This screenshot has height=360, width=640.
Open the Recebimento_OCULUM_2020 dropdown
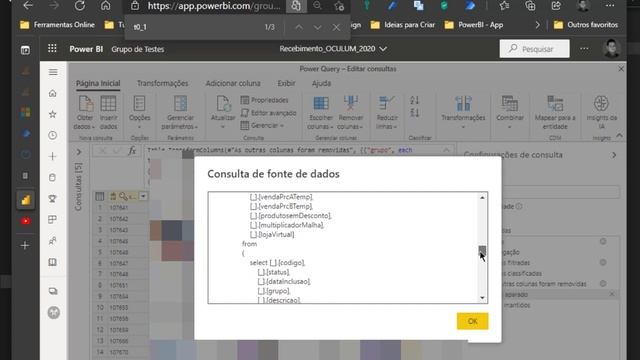pyautogui.click(x=333, y=49)
